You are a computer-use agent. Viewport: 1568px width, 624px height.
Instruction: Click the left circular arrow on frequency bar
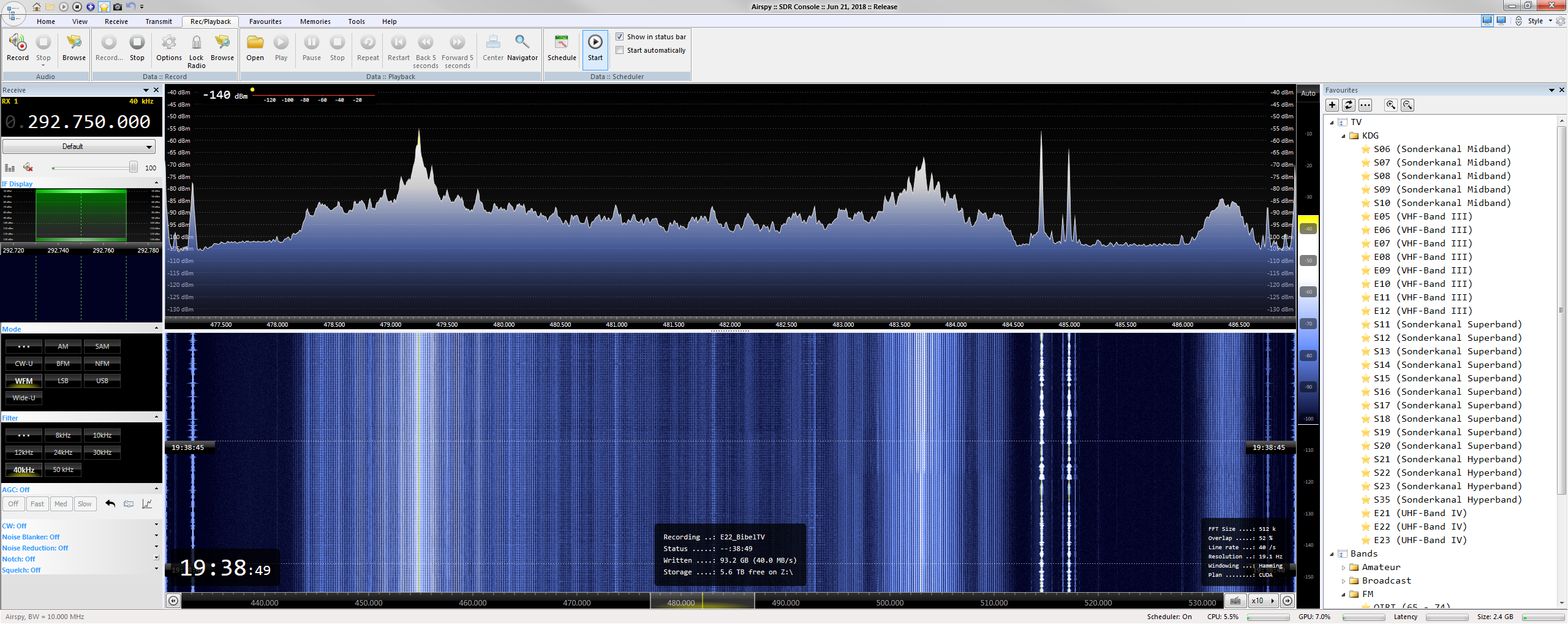[x=173, y=601]
